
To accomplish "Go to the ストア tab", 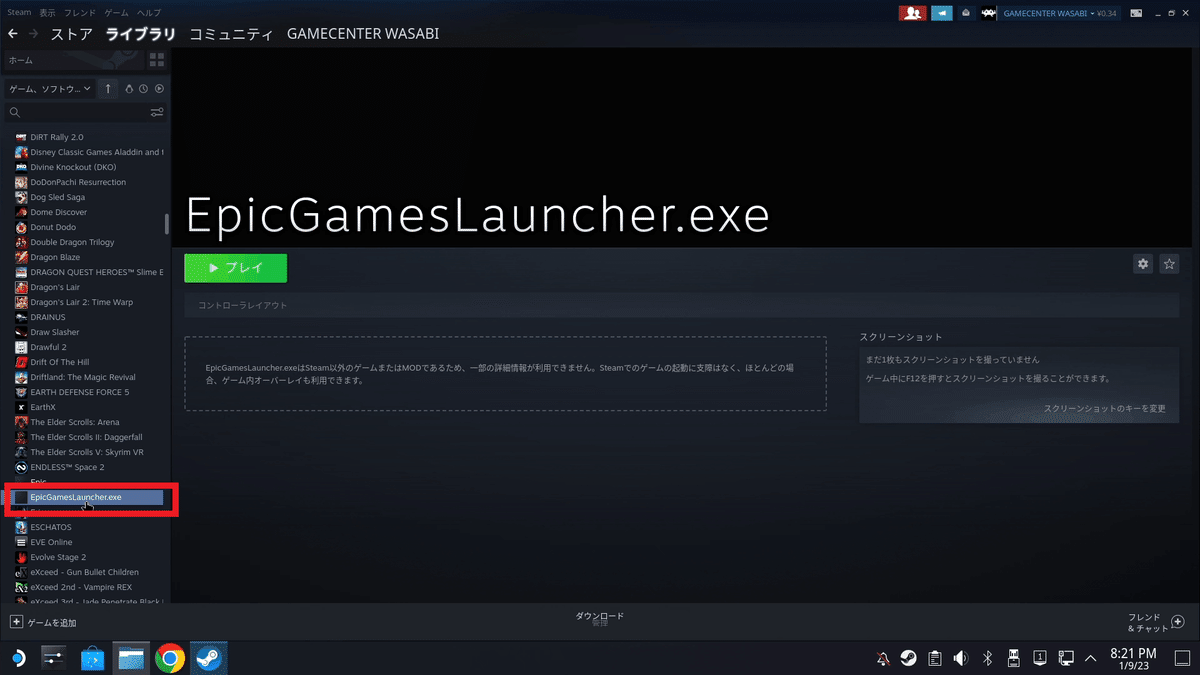I will pos(72,34).
